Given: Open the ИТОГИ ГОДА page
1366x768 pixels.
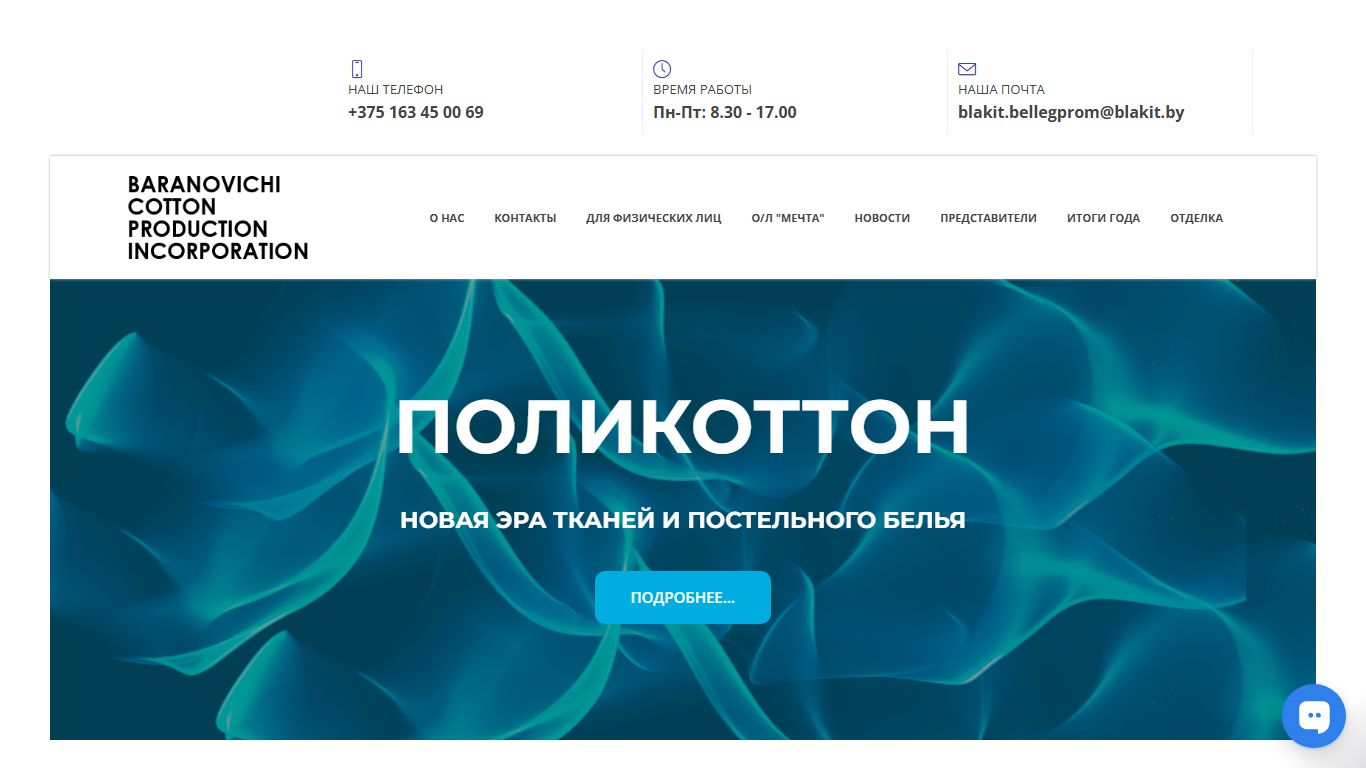Looking at the screenshot, I should click(x=1103, y=218).
